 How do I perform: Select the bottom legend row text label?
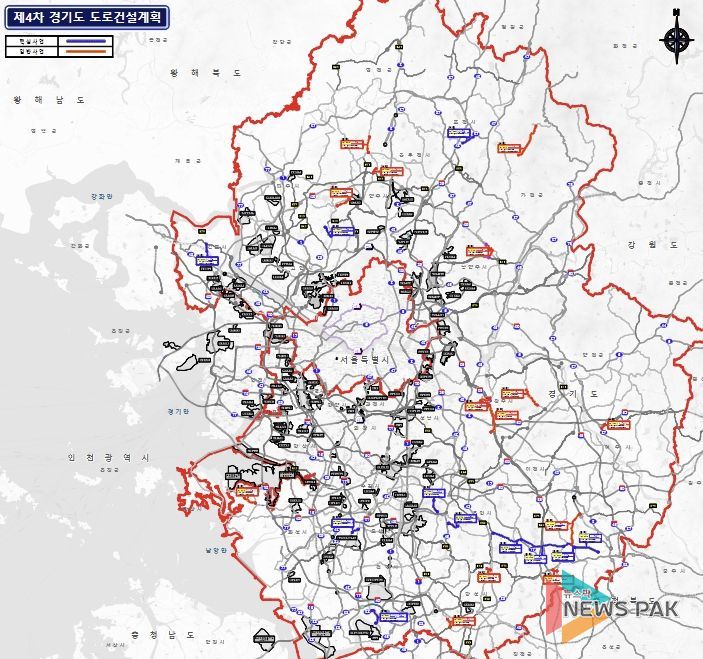coord(32,51)
